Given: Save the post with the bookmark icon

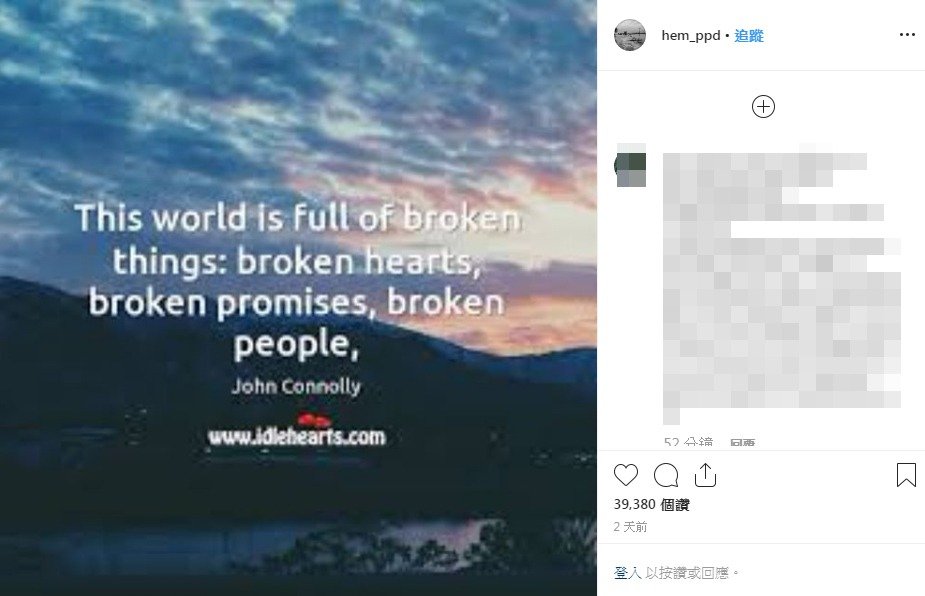Looking at the screenshot, I should (x=906, y=475).
